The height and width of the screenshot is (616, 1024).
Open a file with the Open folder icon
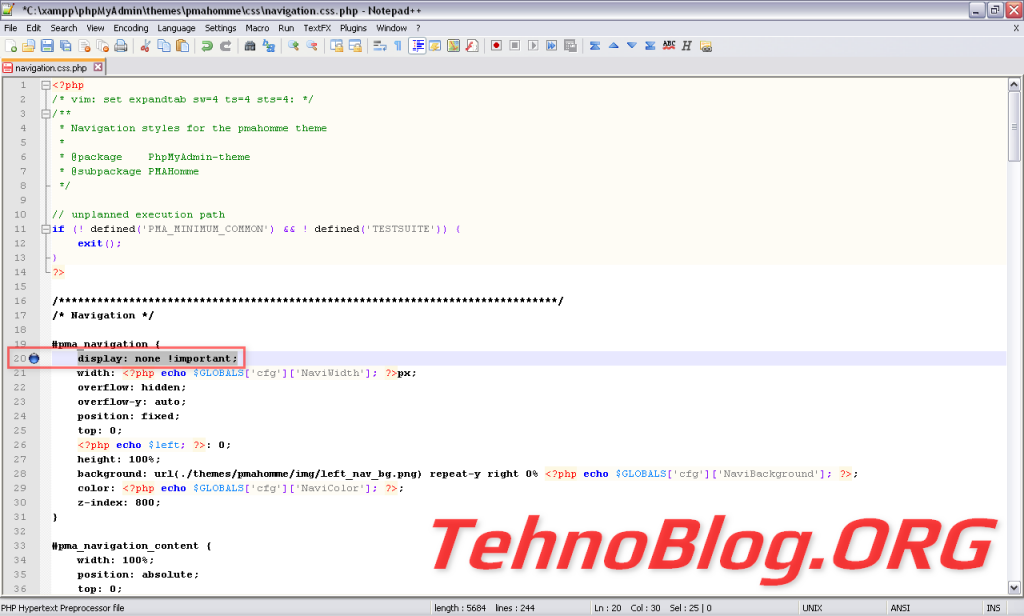[x=29, y=45]
